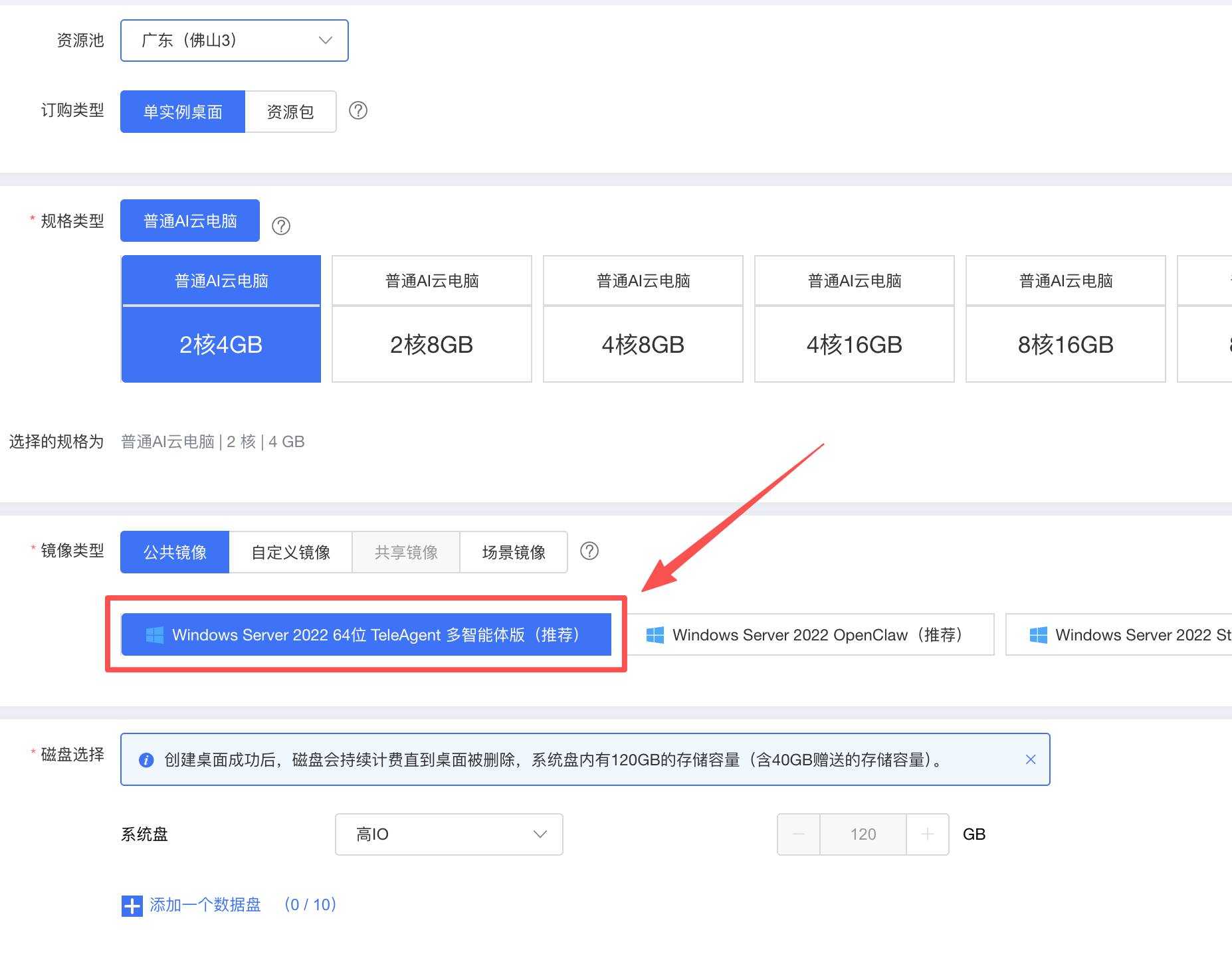
Task: Click the selected spec text 普通AI云电脑 | 2 核 | 4 GB
Action: (x=213, y=442)
